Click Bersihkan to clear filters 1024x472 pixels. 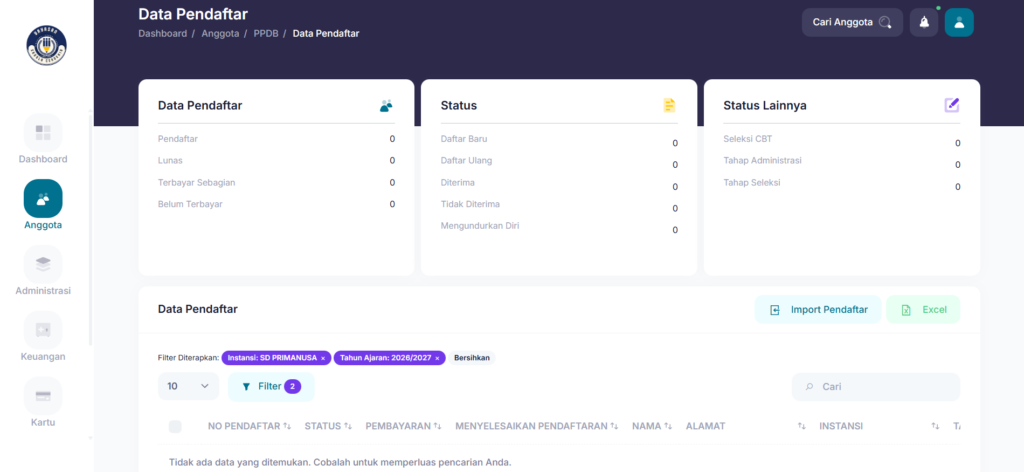pos(472,358)
